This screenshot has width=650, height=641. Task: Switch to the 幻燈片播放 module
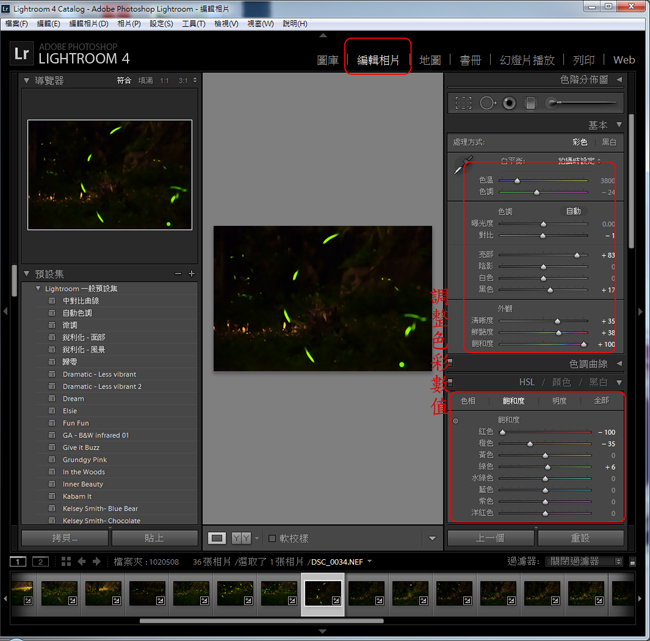pyautogui.click(x=527, y=60)
